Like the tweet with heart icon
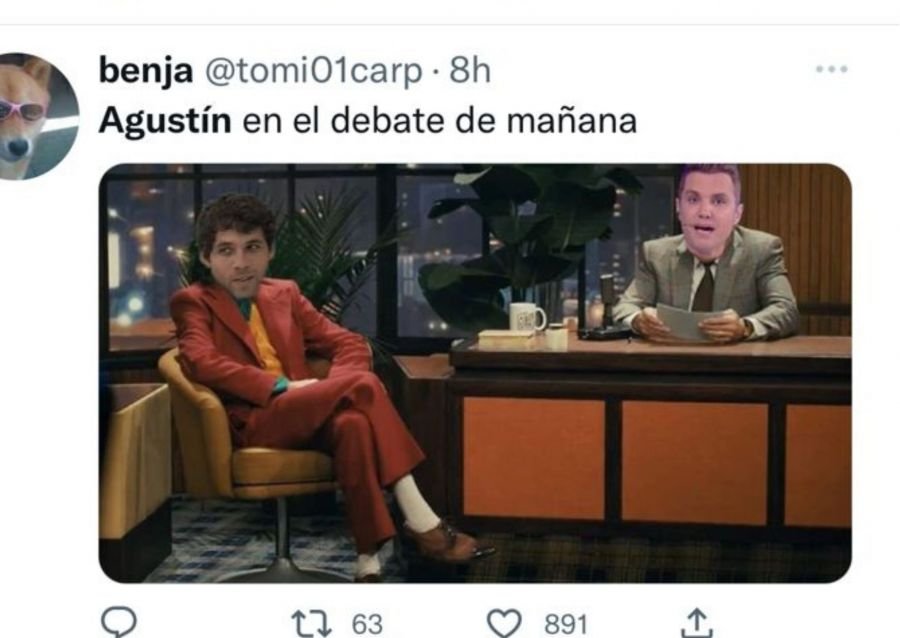The height and width of the screenshot is (638, 900). 504,623
